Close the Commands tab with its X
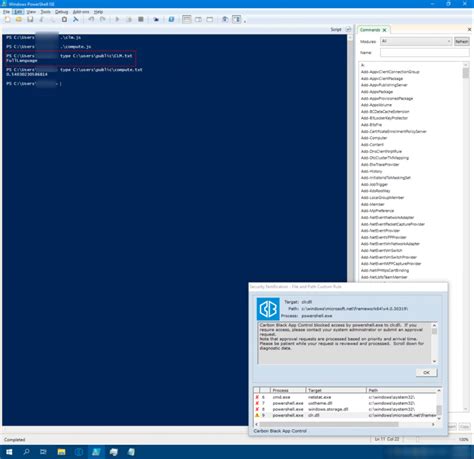This screenshot has height=459, width=474. click(384, 30)
